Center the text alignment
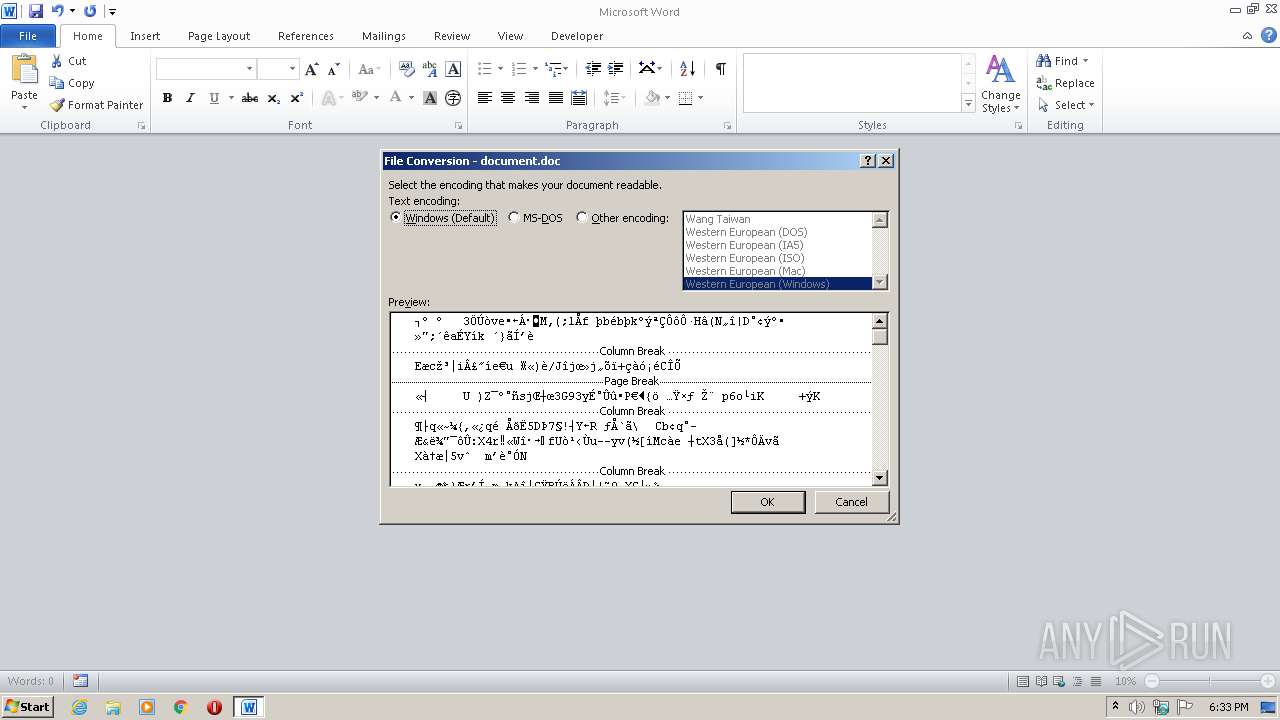 tap(508, 98)
